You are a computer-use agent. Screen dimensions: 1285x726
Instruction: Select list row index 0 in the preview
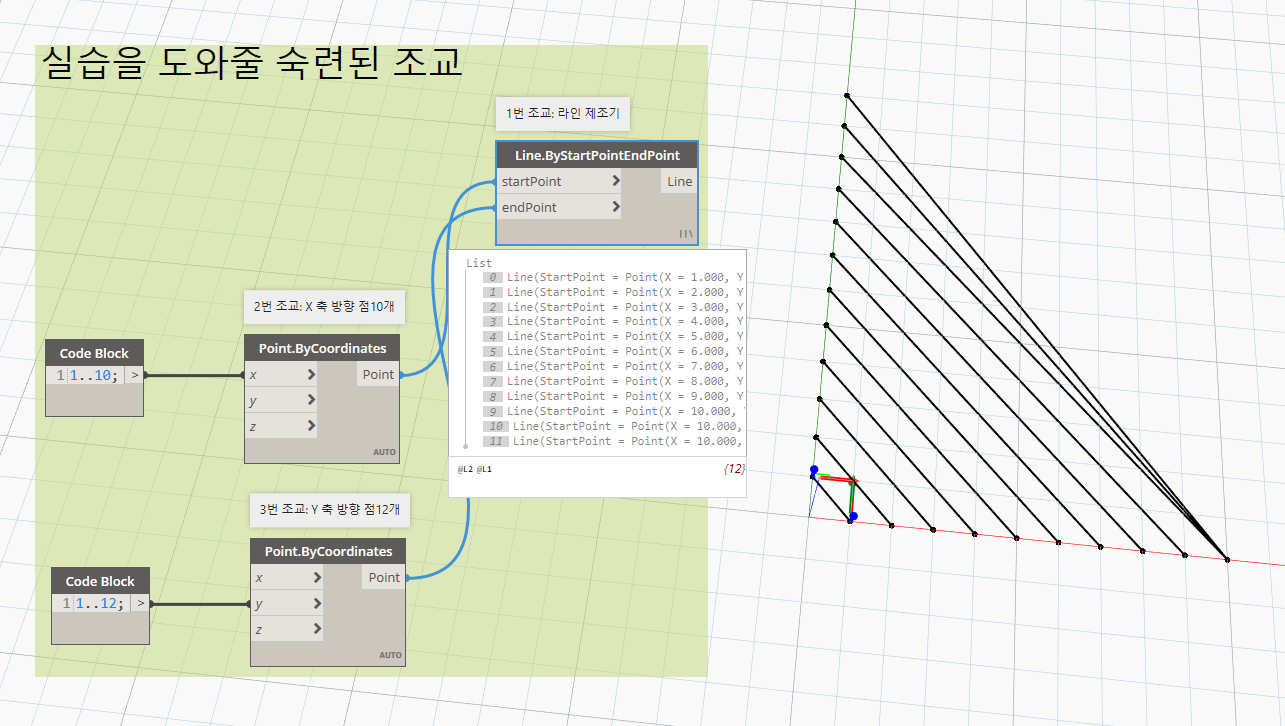pos(614,277)
